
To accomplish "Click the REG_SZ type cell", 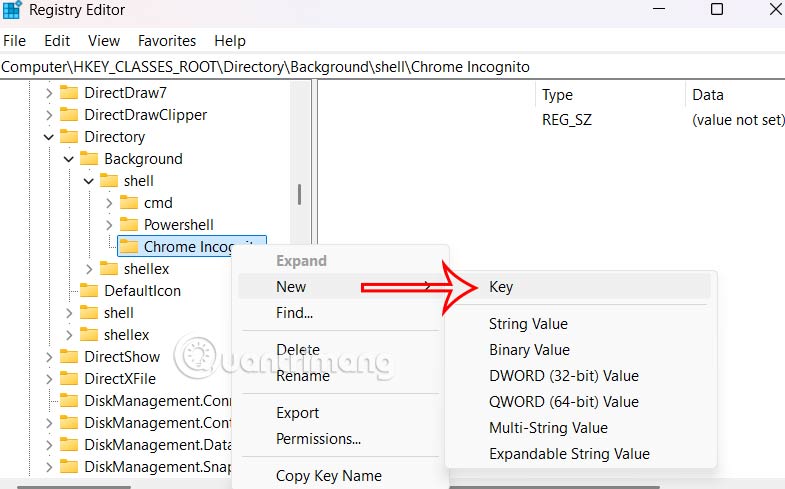I will point(567,120).
